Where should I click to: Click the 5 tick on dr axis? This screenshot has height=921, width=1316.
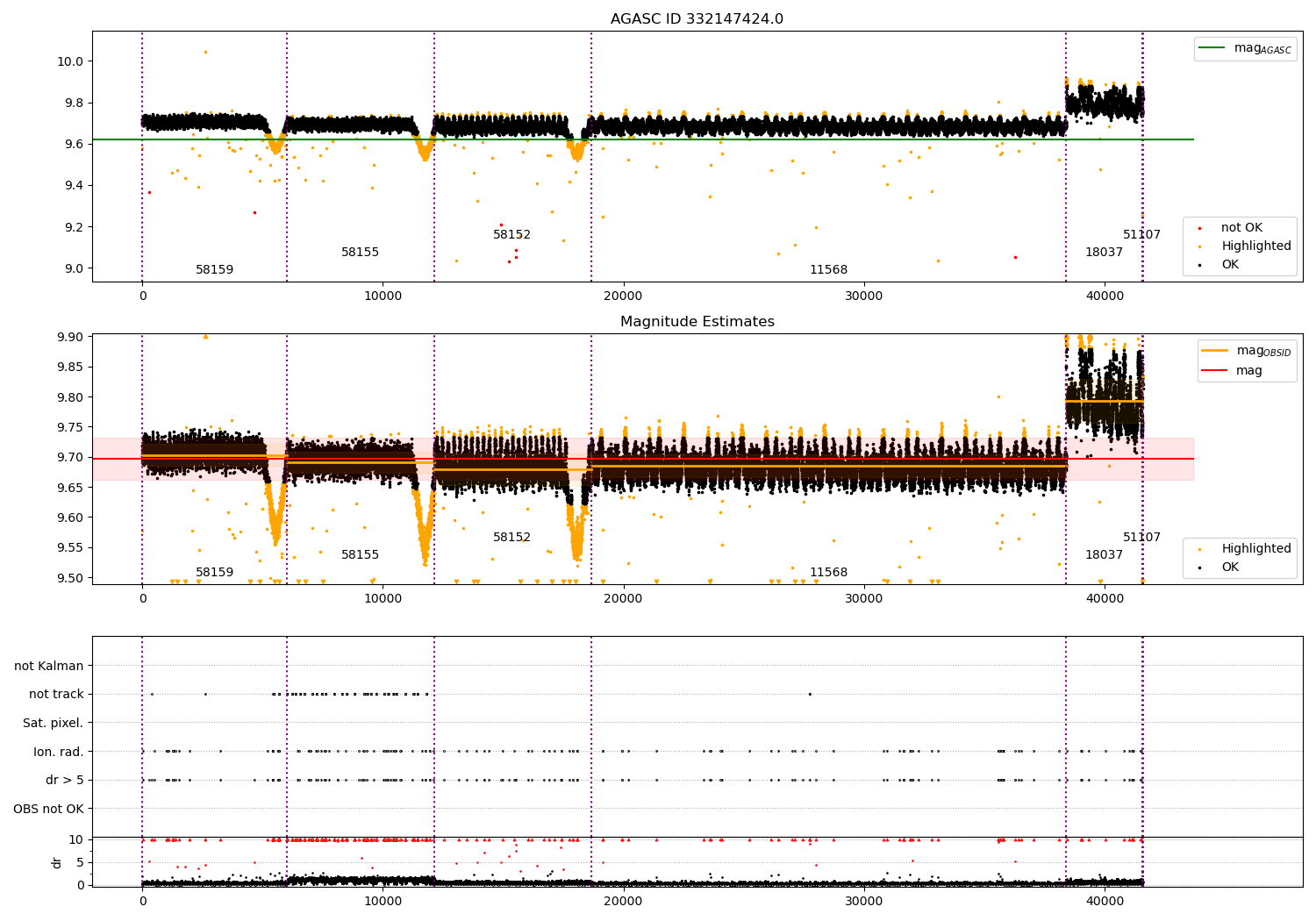click(x=81, y=862)
